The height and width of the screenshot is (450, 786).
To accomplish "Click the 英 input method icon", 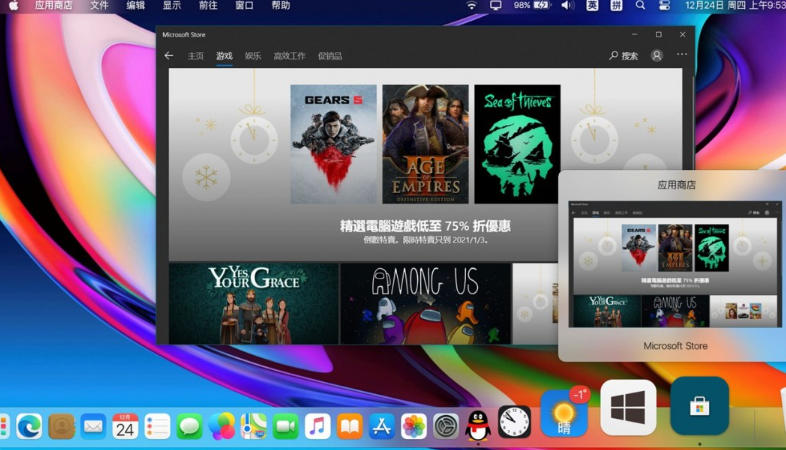I will tap(592, 6).
